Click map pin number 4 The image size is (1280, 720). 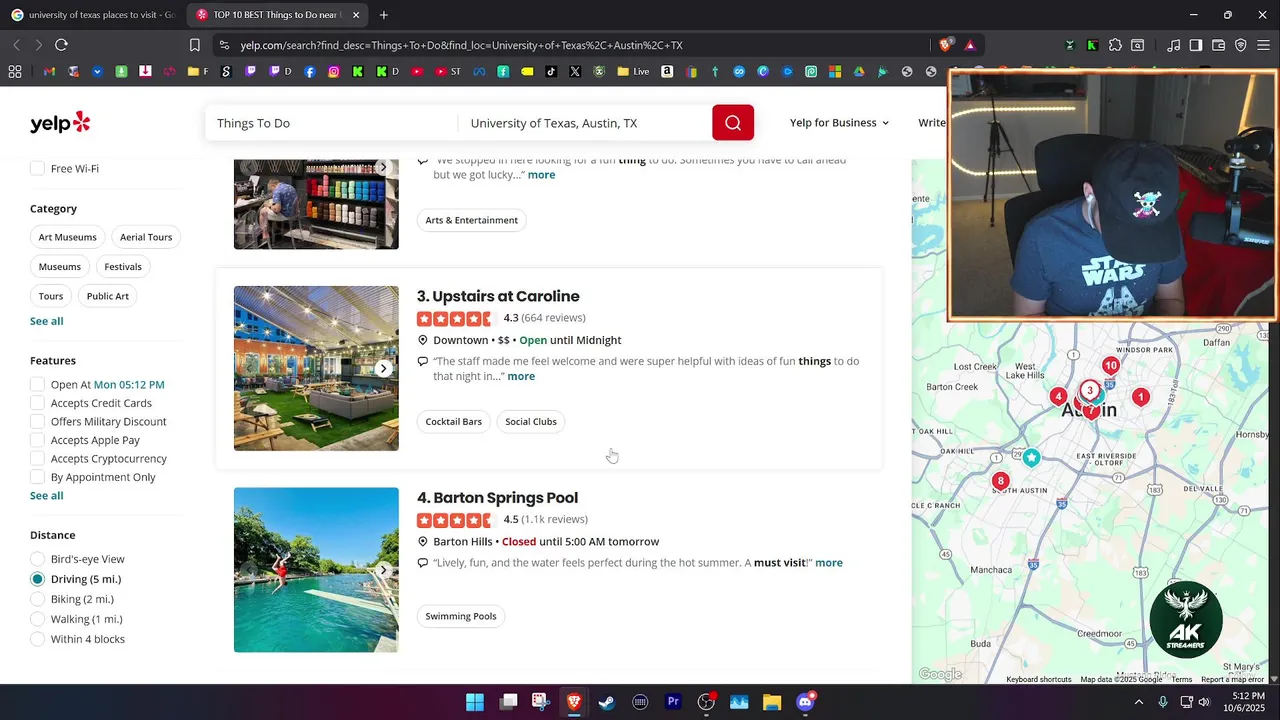(1058, 397)
